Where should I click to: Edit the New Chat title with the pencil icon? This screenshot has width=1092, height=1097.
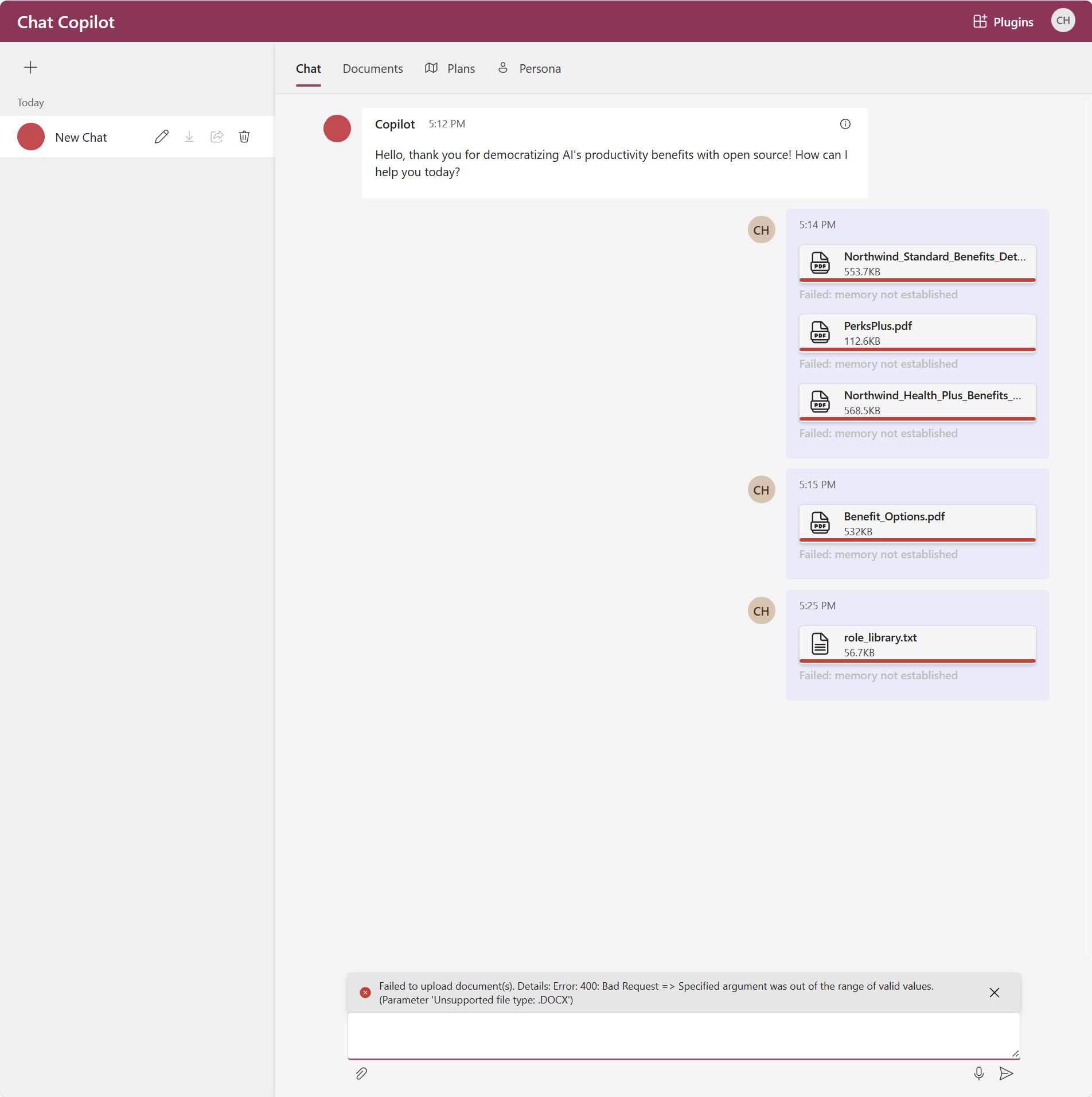[x=161, y=137]
